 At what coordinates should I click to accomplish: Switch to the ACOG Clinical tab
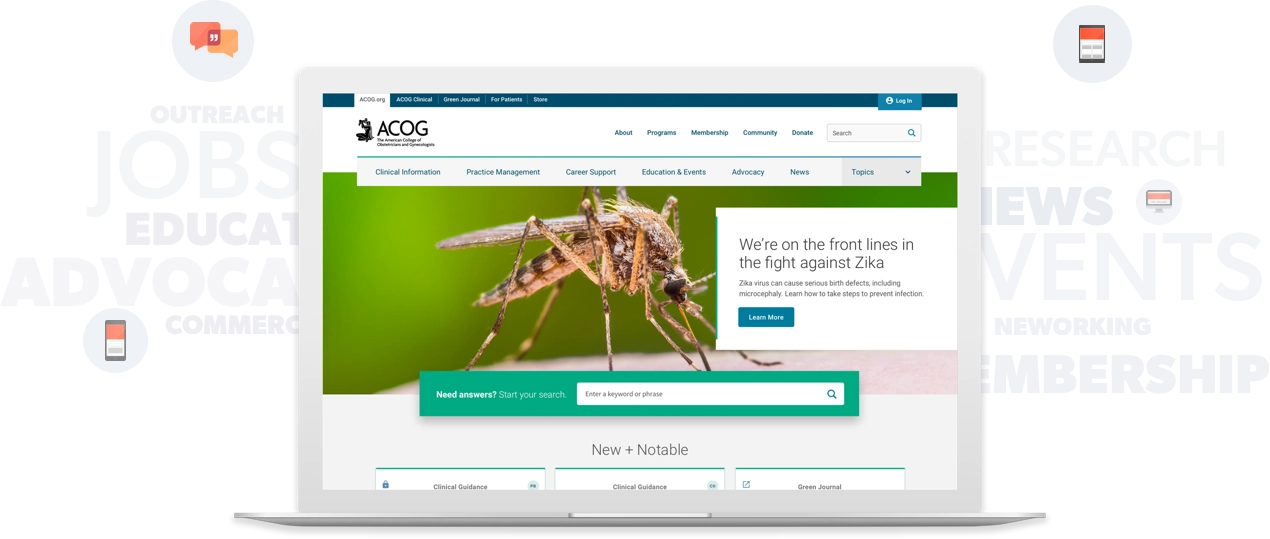point(414,100)
